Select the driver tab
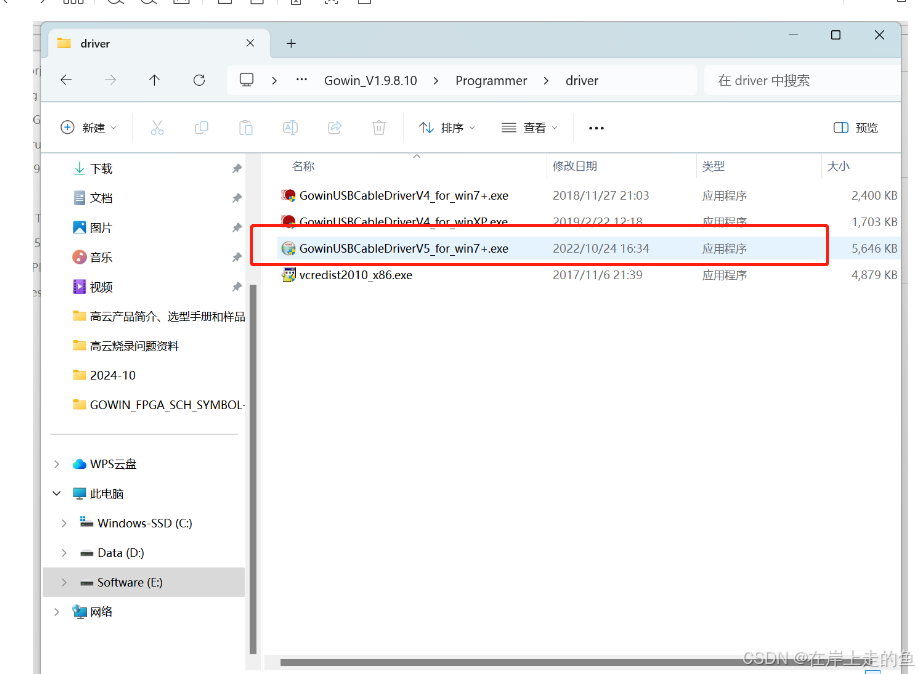This screenshot has height=674, width=919. pyautogui.click(x=158, y=43)
